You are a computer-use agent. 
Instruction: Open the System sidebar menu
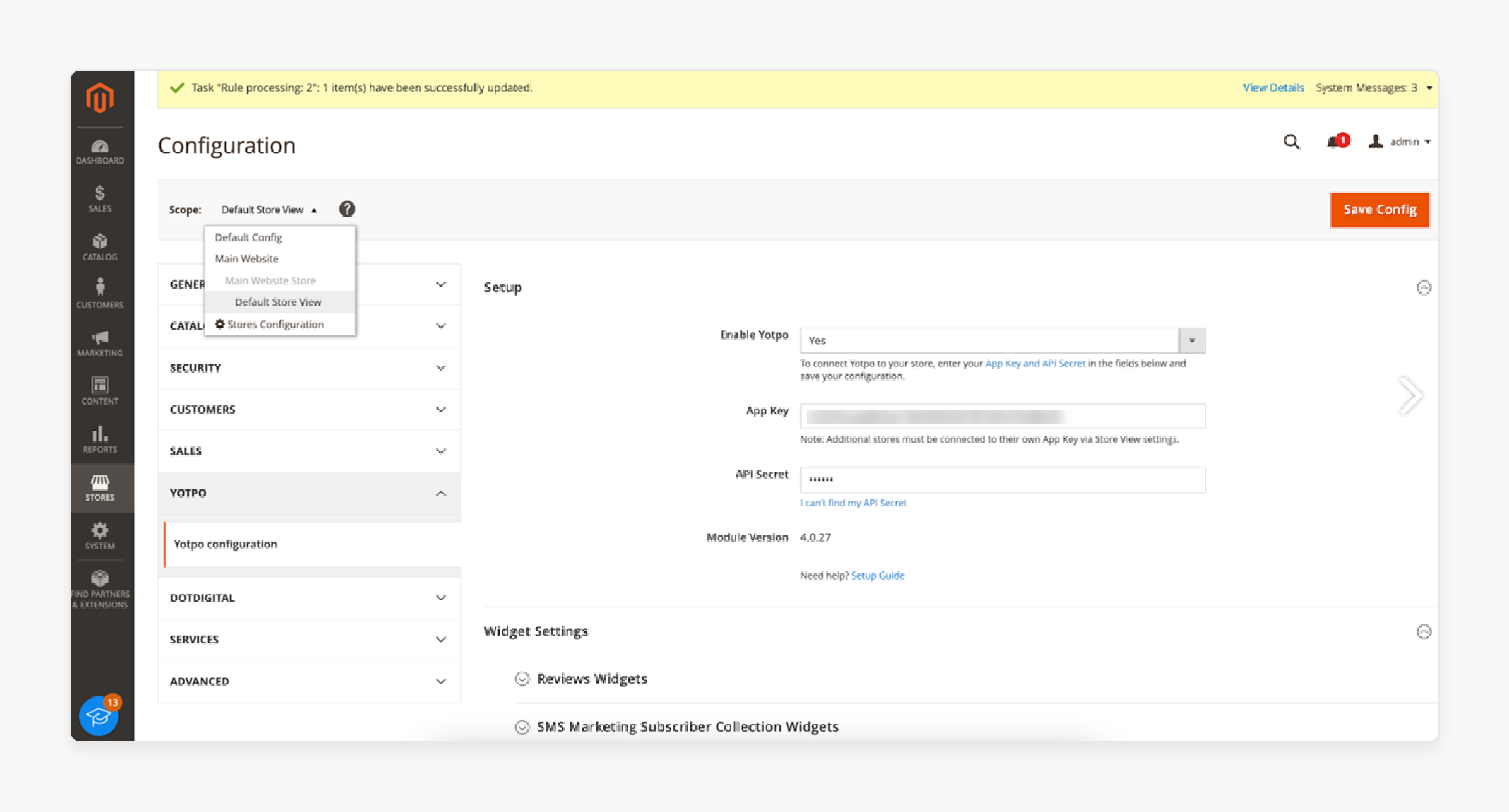(x=100, y=536)
